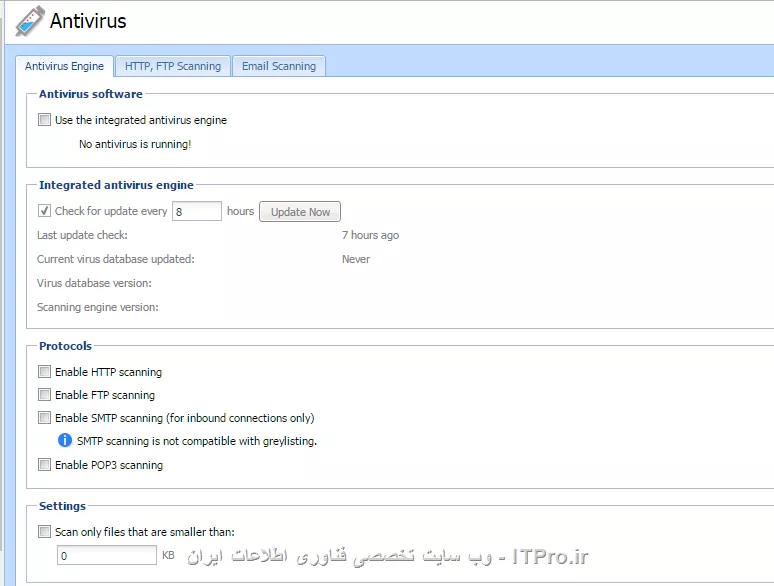The width and height of the screenshot is (774, 586).
Task: Click the 'Last update check:' label
Action: tap(82, 235)
